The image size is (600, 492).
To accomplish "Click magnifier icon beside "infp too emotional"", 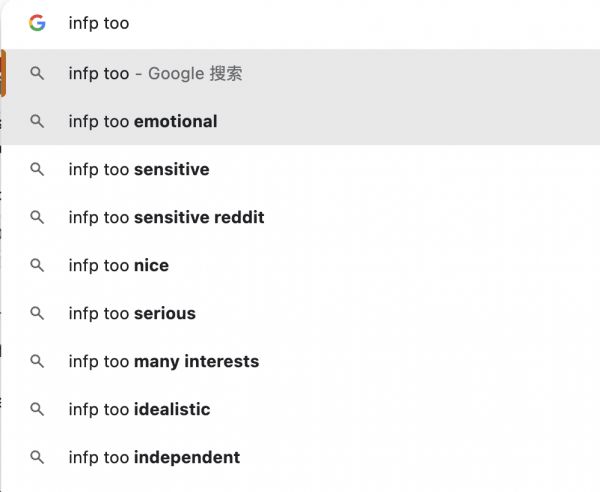I will point(37,121).
